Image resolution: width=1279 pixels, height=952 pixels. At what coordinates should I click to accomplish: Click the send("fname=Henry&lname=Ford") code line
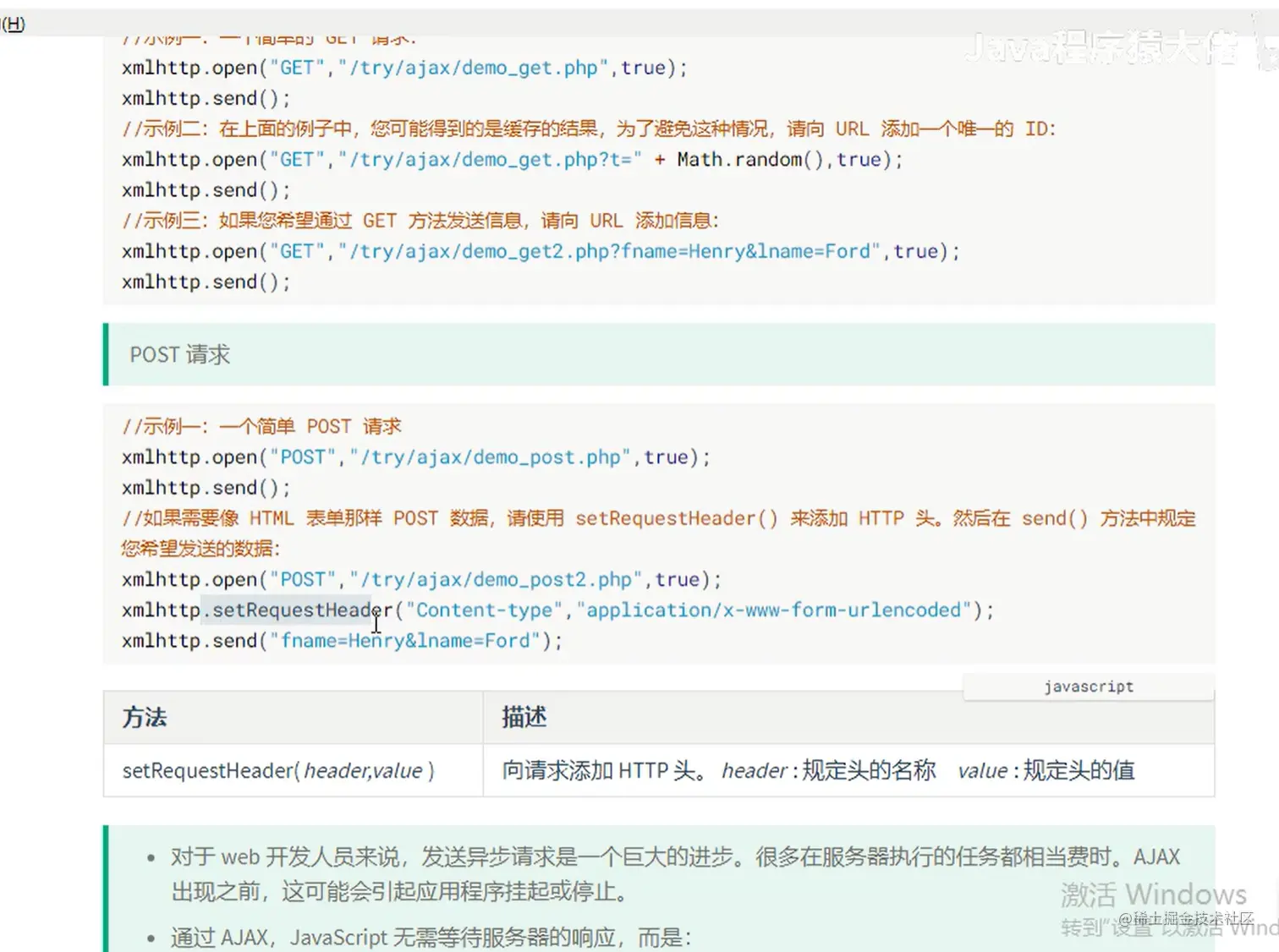pos(342,641)
